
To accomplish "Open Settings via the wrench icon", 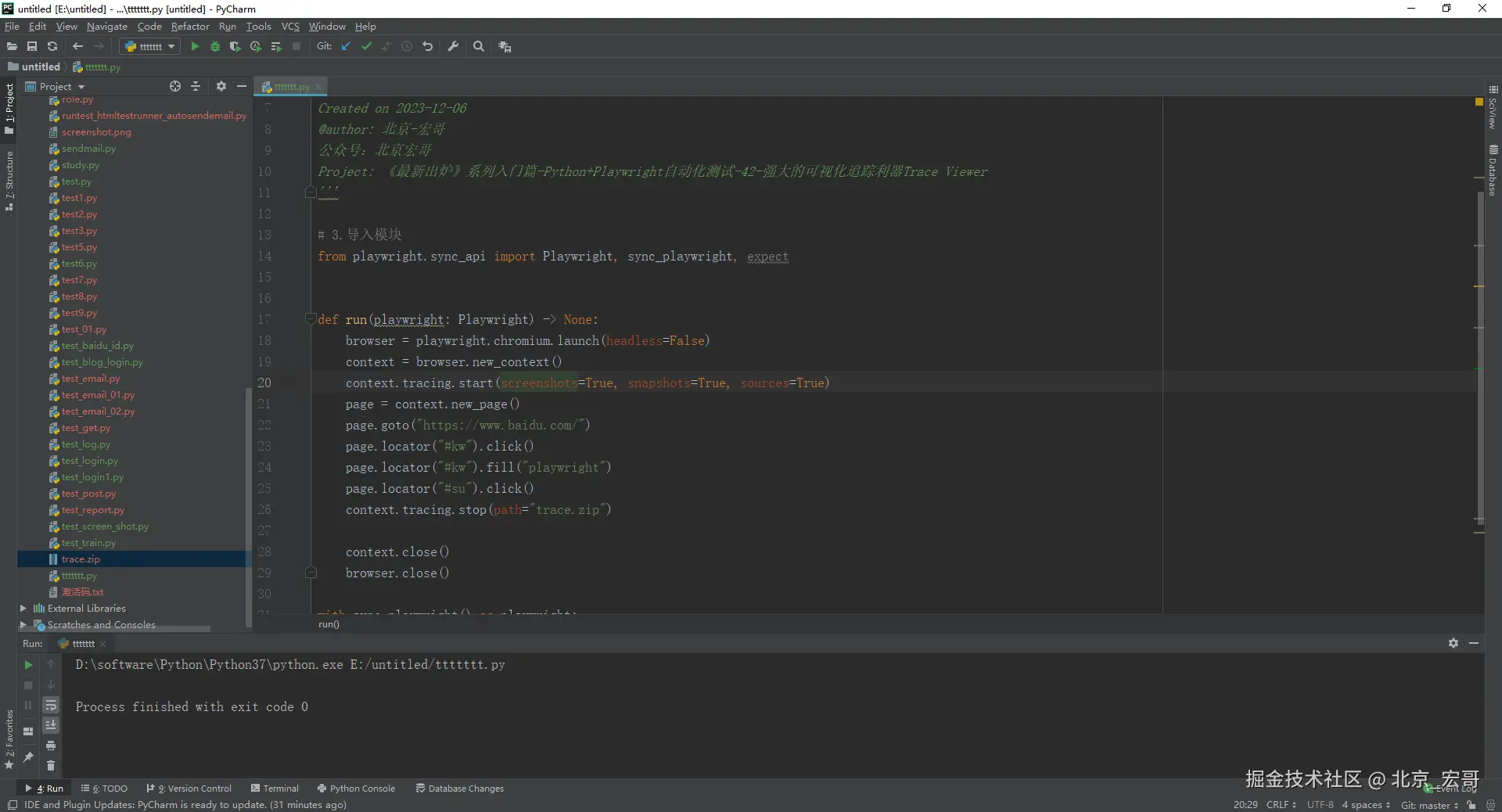I will [453, 47].
